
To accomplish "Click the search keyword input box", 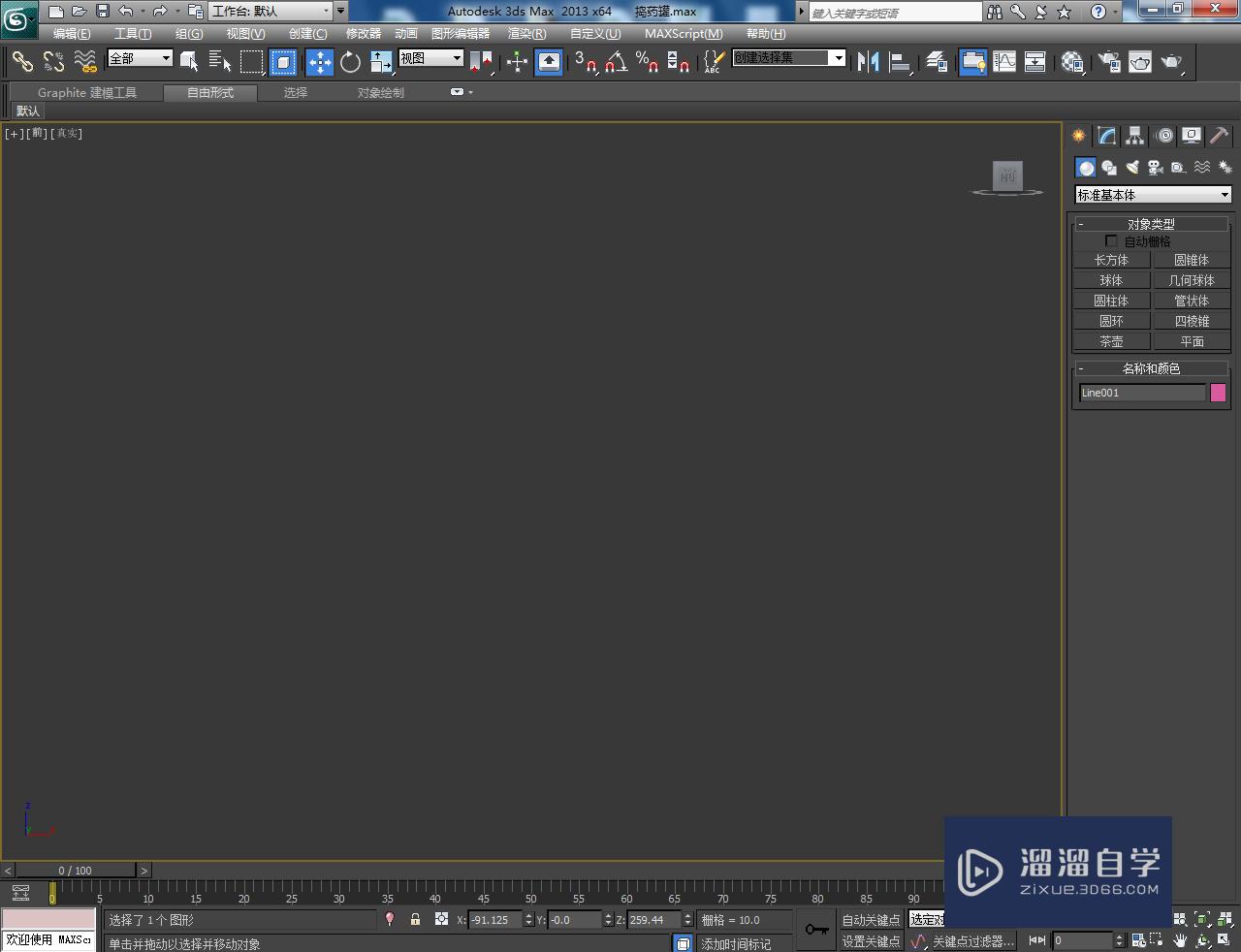I will [x=895, y=13].
